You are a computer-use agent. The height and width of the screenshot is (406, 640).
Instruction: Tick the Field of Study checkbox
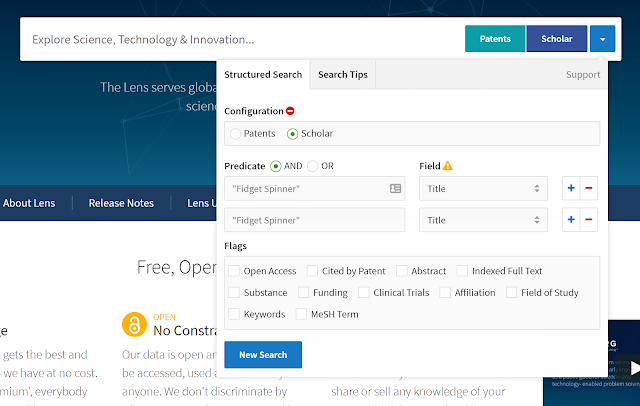point(511,292)
